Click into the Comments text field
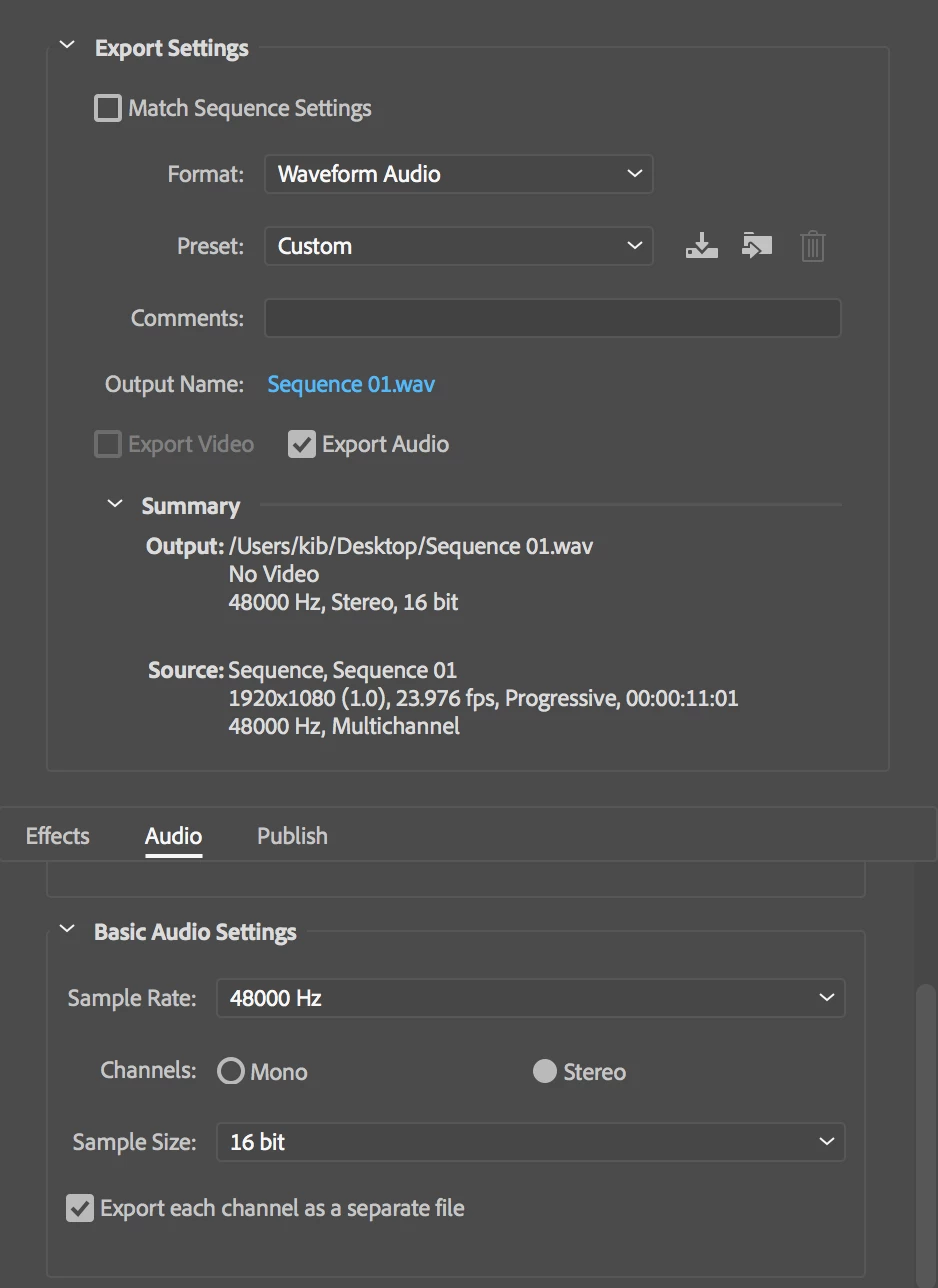938x1288 pixels. pyautogui.click(x=553, y=318)
